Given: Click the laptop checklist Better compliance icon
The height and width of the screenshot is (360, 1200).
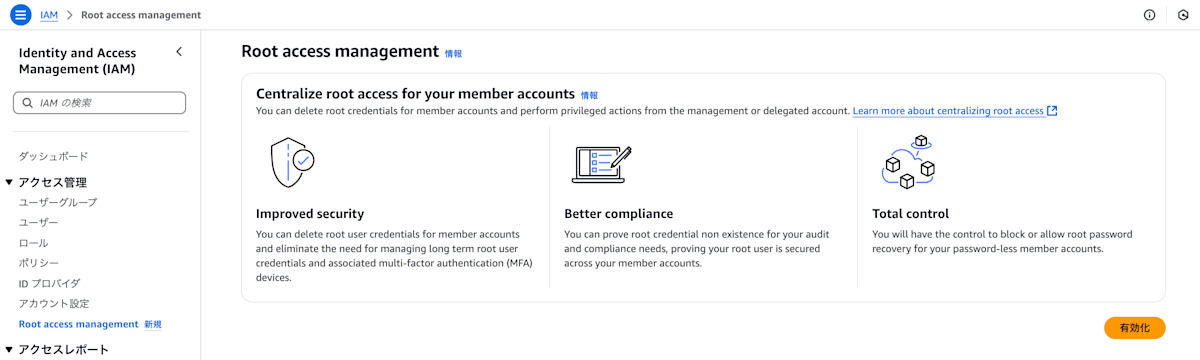Looking at the screenshot, I should tap(601, 164).
